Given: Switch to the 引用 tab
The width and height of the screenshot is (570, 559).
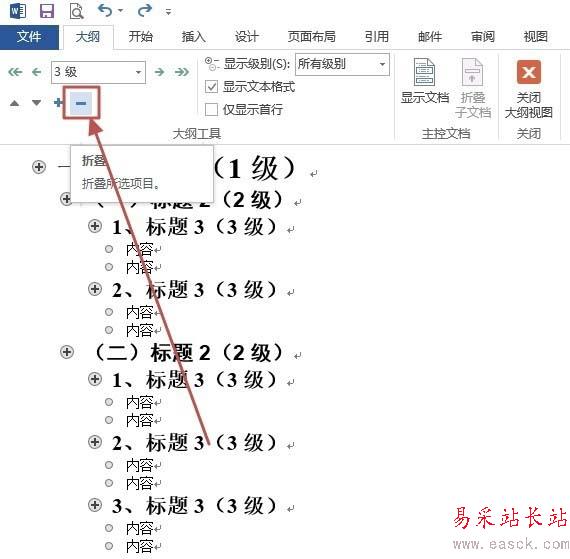Looking at the screenshot, I should (x=377, y=37).
